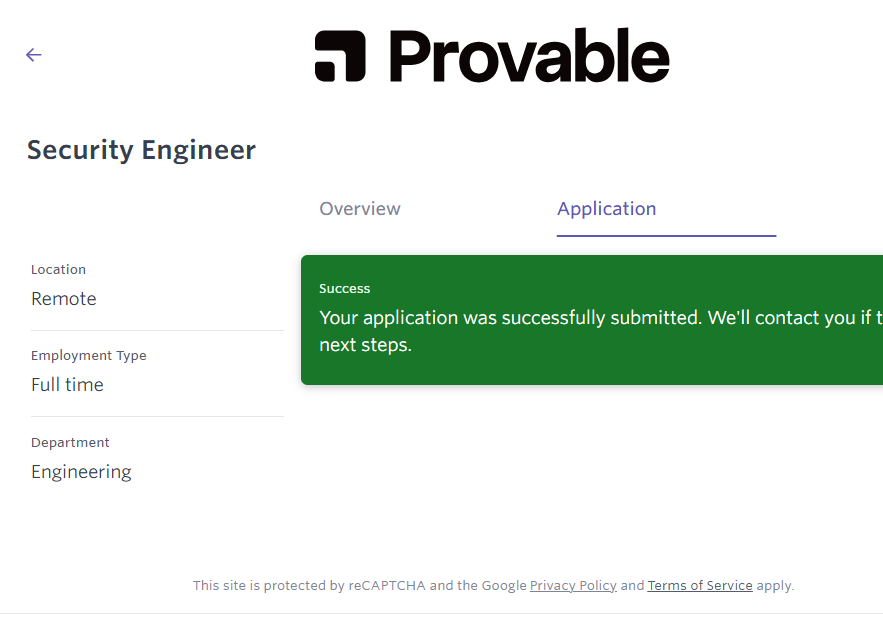The height and width of the screenshot is (624, 883).
Task: Click the back arrow icon
Action: (34, 55)
